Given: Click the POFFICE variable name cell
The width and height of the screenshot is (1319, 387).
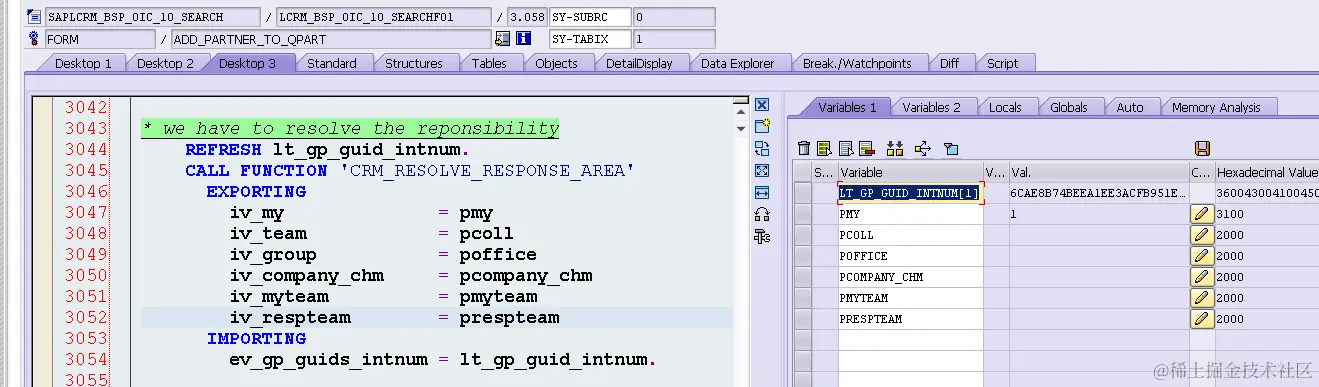Looking at the screenshot, I should click(x=910, y=256).
